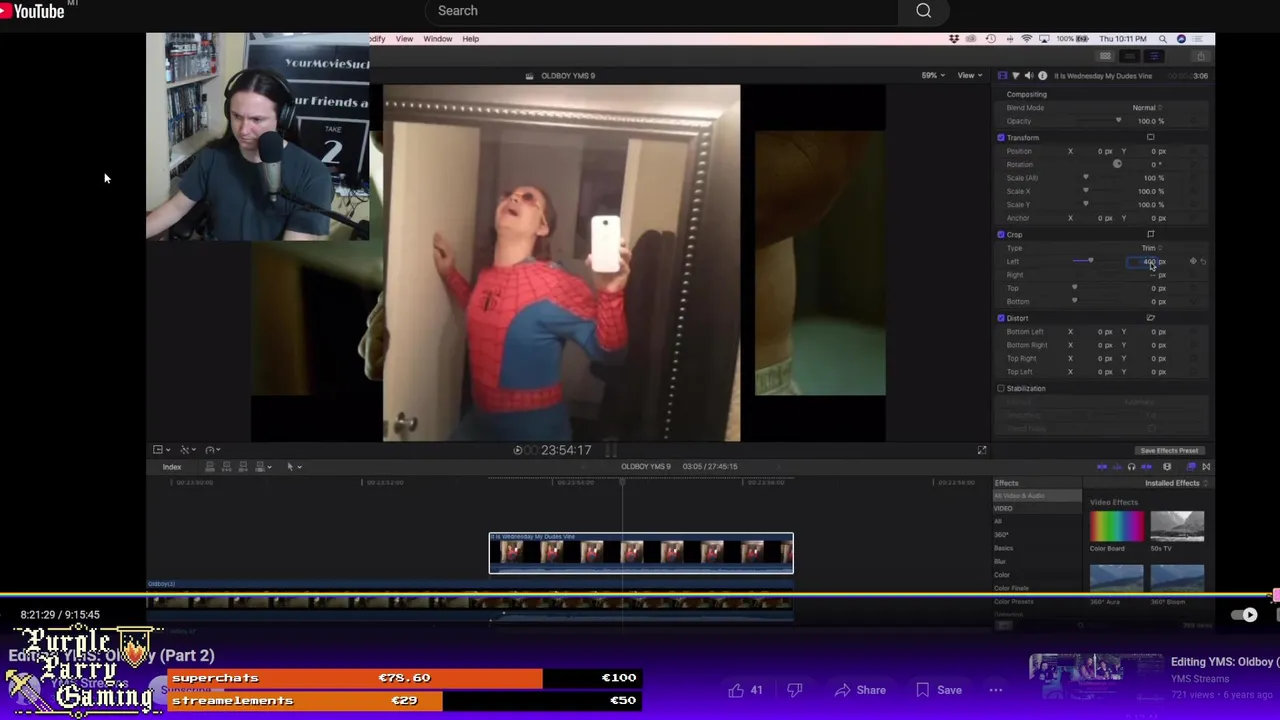Open the Help menu

(470, 39)
